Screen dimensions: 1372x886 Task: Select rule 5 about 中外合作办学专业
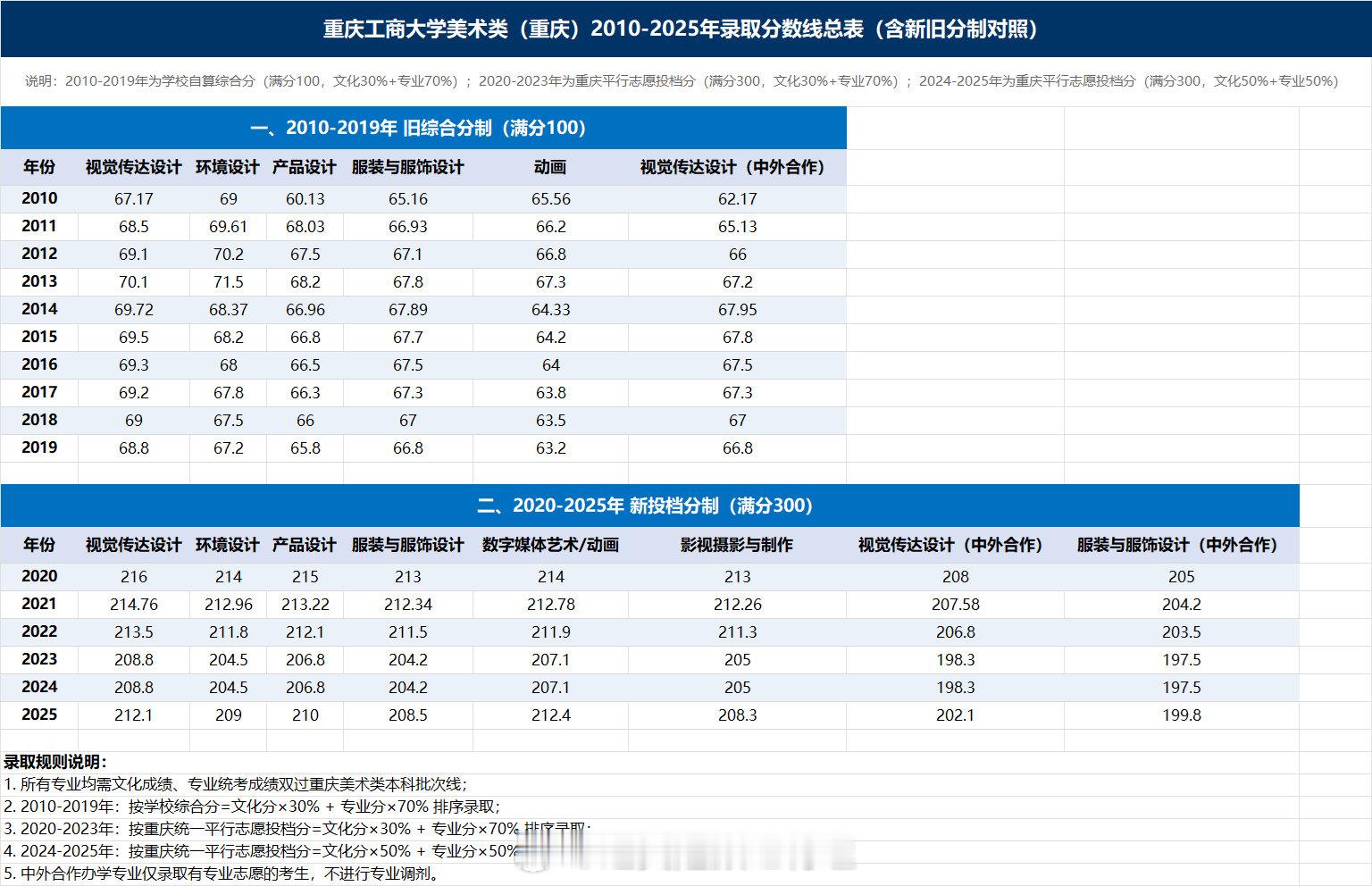click(x=222, y=873)
